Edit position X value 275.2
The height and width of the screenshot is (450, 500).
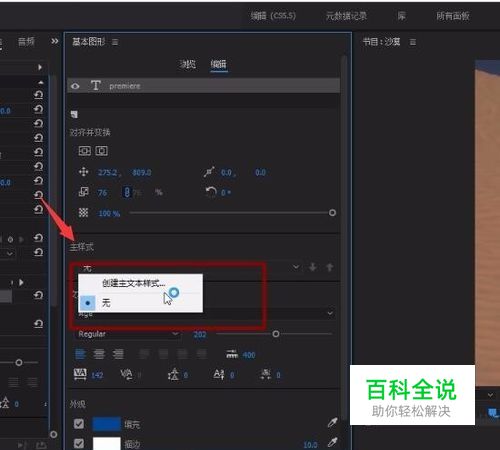108,173
